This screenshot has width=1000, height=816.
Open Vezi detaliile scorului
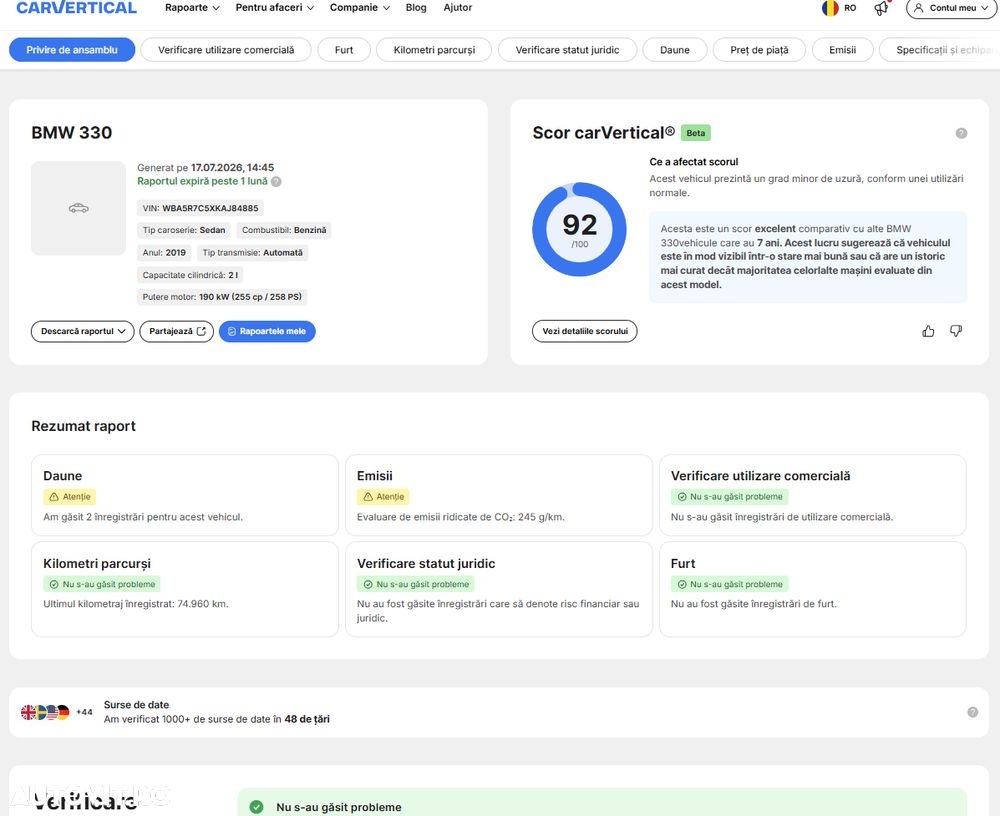tap(585, 331)
